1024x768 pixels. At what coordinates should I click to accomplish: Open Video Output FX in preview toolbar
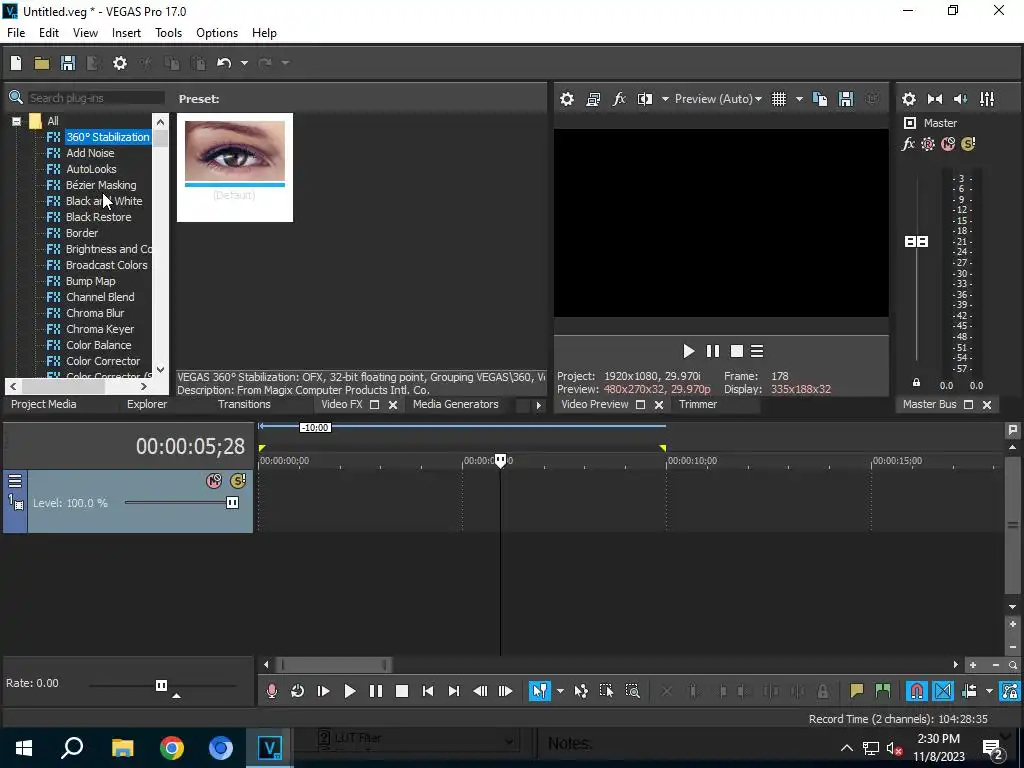[x=618, y=99]
